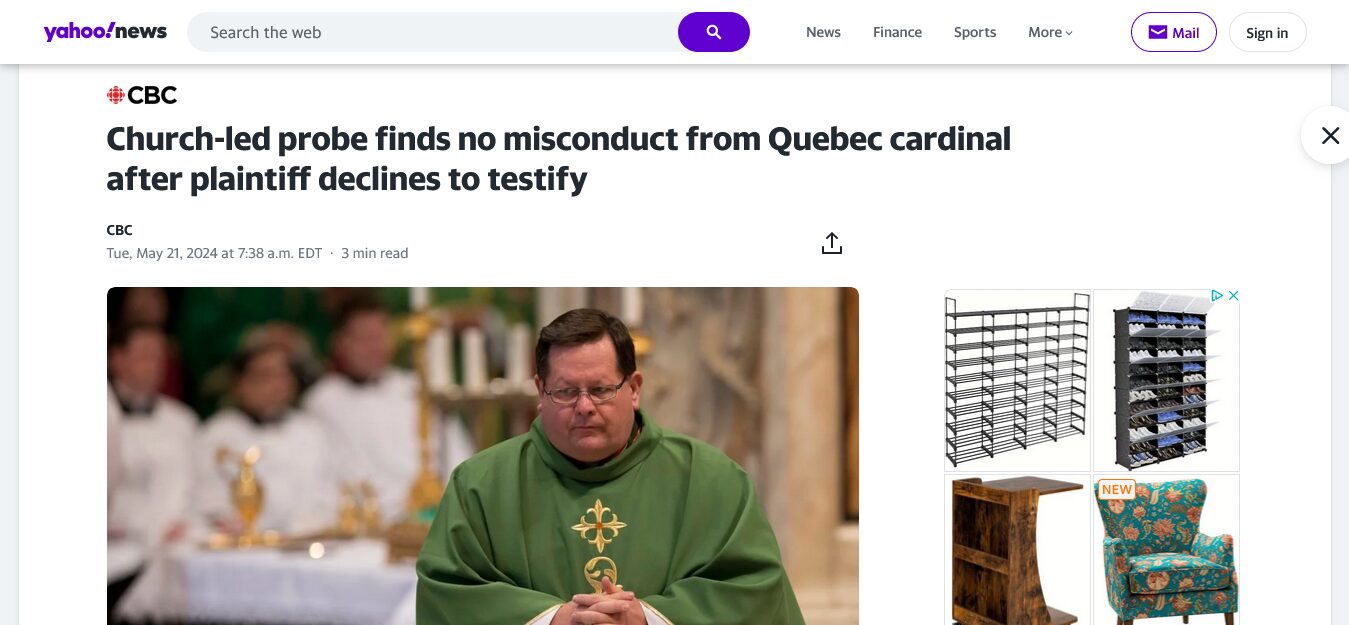
Task: Open the cardinal article photo
Action: [483, 455]
